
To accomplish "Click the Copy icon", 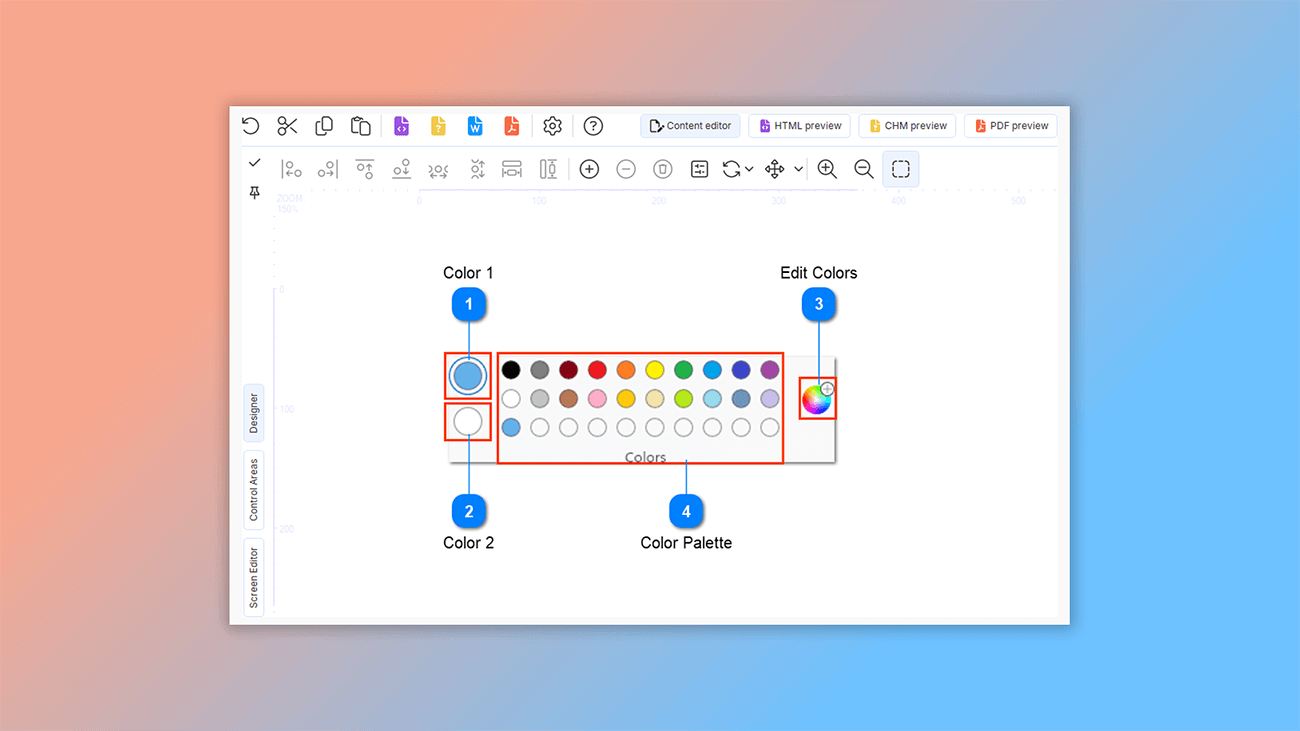I will click(x=323, y=126).
